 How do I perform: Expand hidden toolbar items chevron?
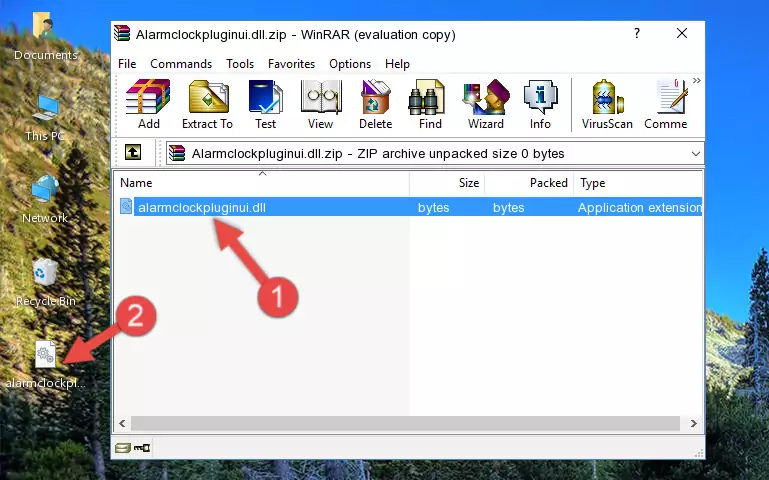coord(696,81)
